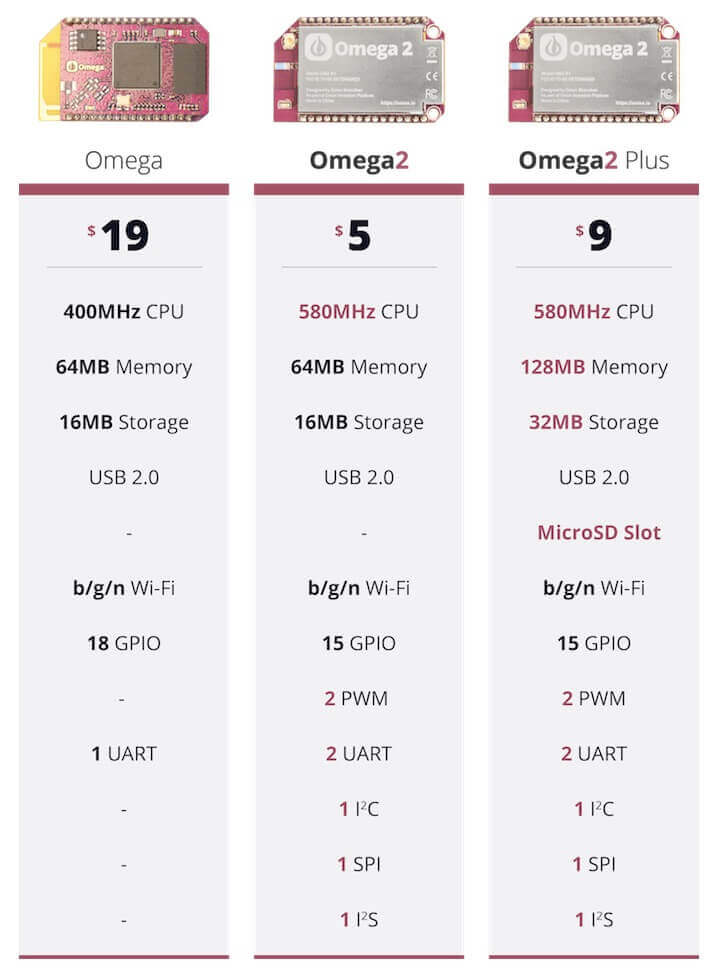
Task: Select the Omega2 column heading
Action: coord(359,161)
